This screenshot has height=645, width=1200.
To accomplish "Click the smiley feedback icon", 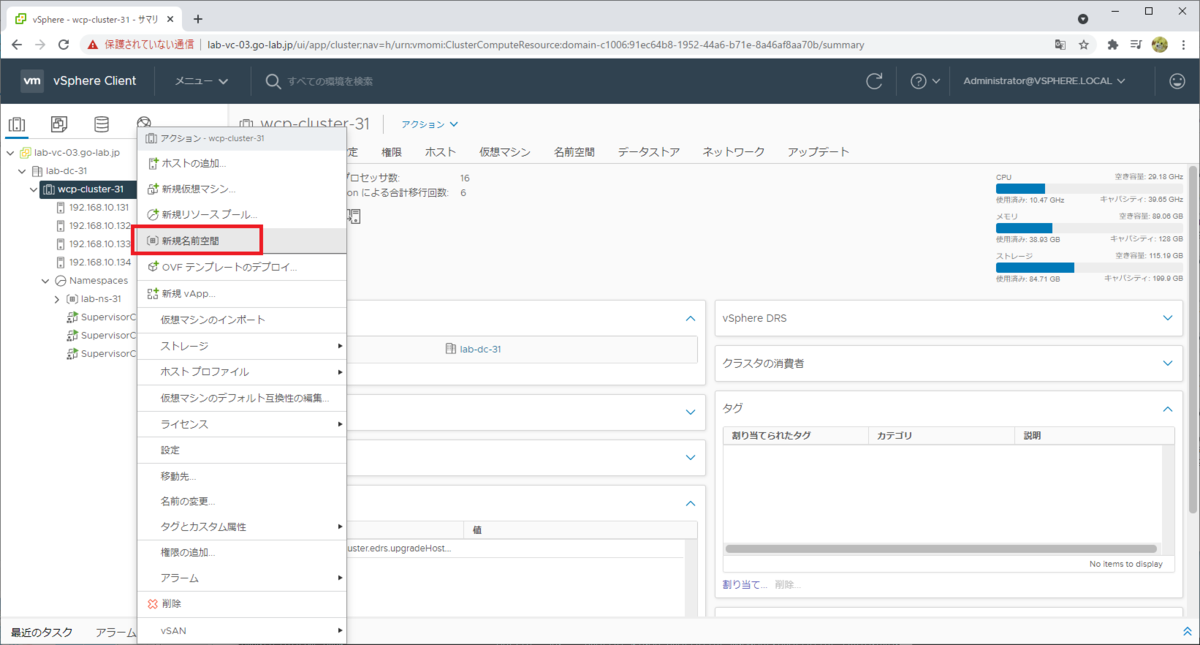I will pyautogui.click(x=1177, y=81).
